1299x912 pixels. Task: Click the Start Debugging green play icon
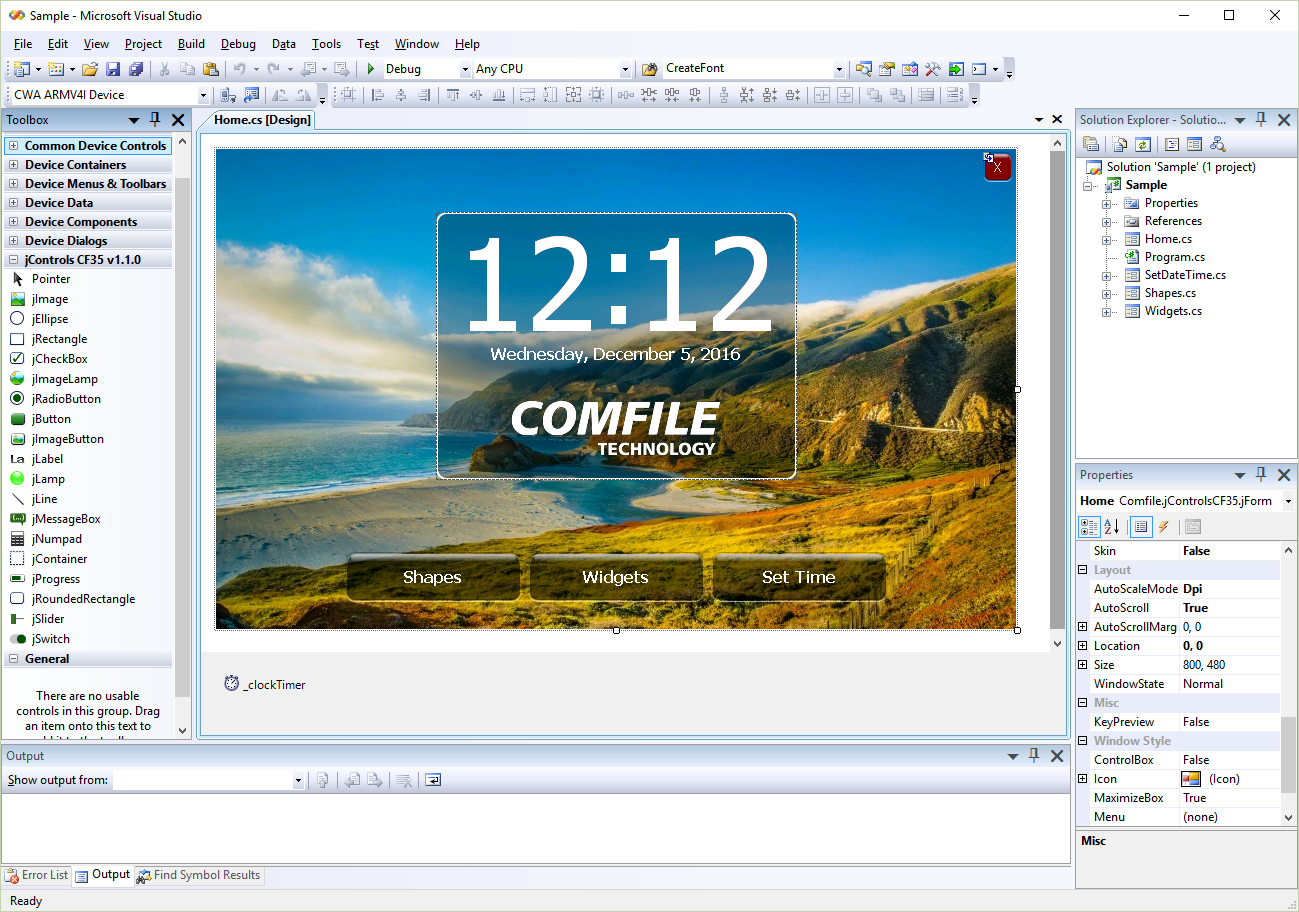371,69
